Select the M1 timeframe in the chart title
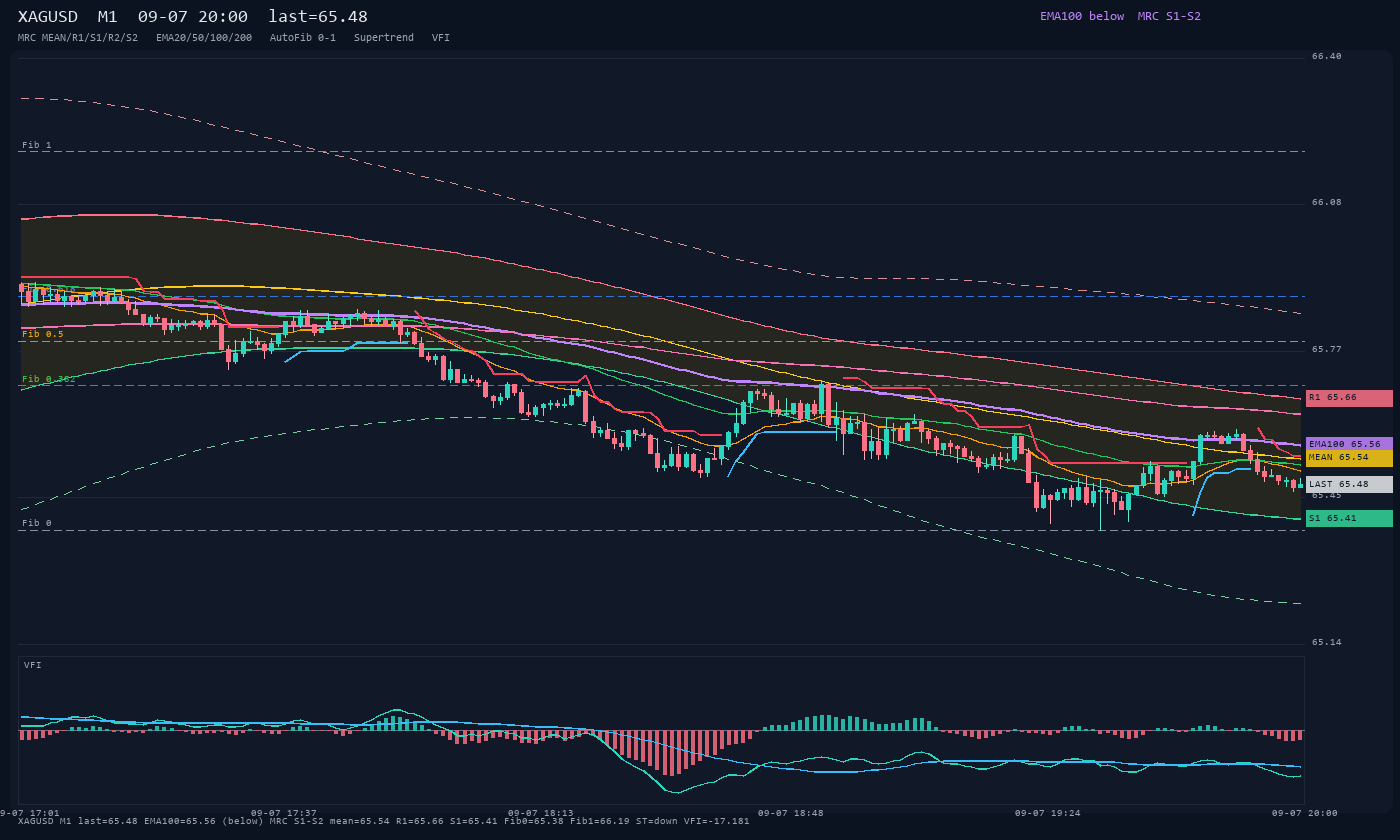Screen dimensions: 1400x840 point(108,17)
